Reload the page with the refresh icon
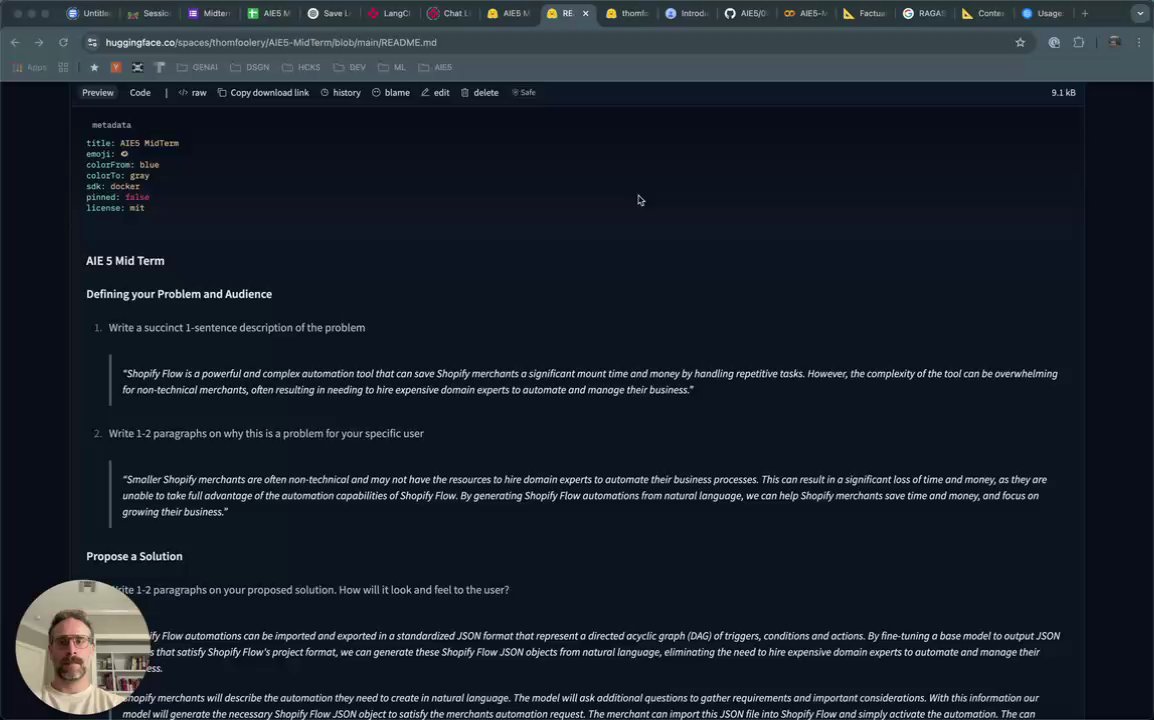The width and height of the screenshot is (1154, 720). click(63, 43)
